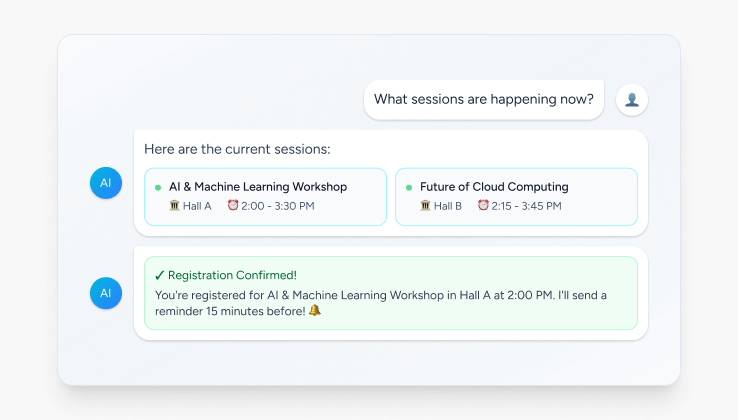
Task: Click the user profile avatar icon
Action: [632, 99]
